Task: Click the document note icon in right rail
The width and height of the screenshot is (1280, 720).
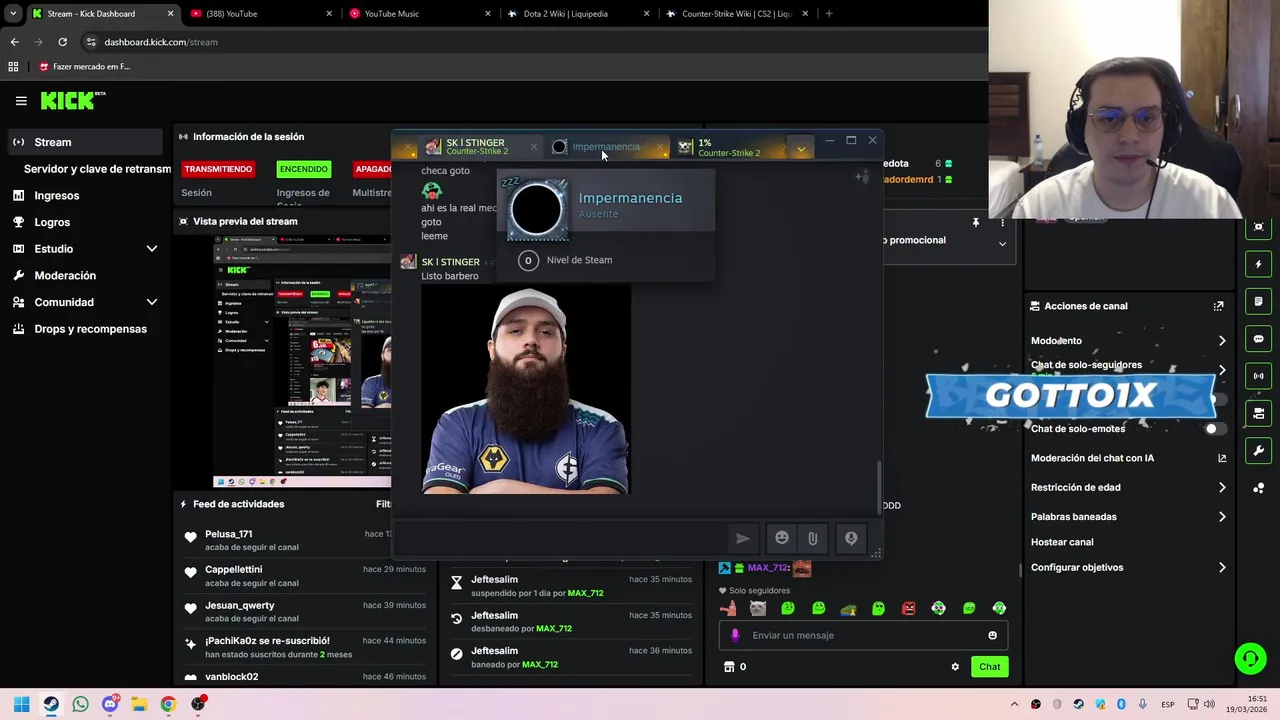Action: tap(1259, 301)
